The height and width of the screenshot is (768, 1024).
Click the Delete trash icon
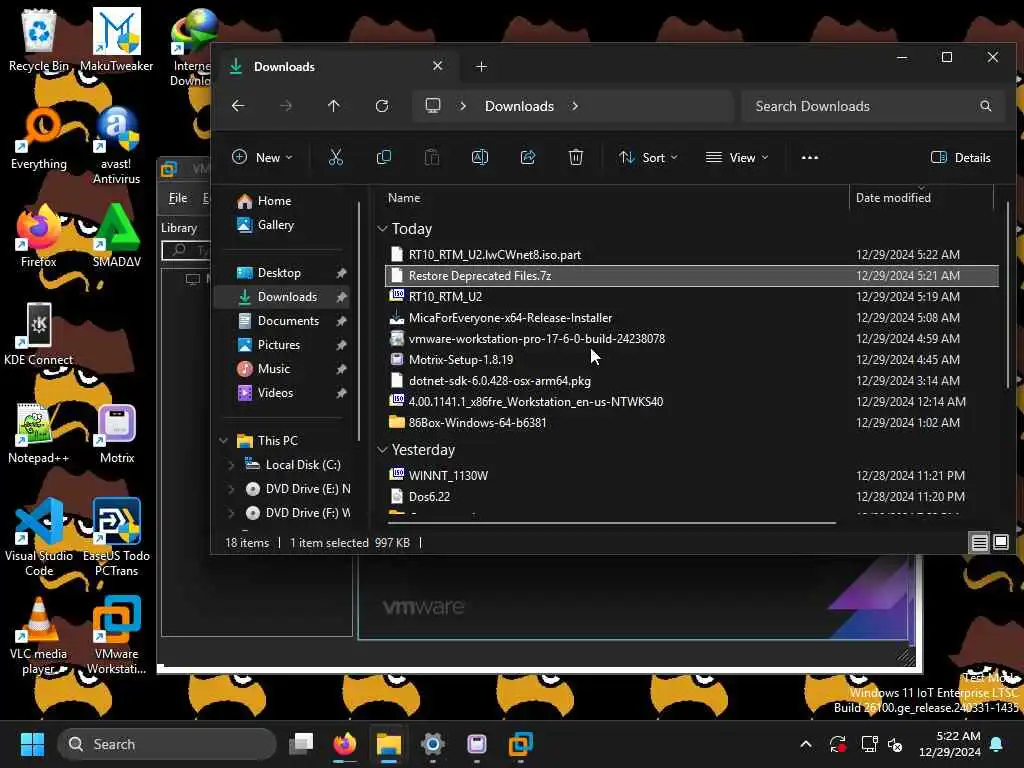point(575,157)
